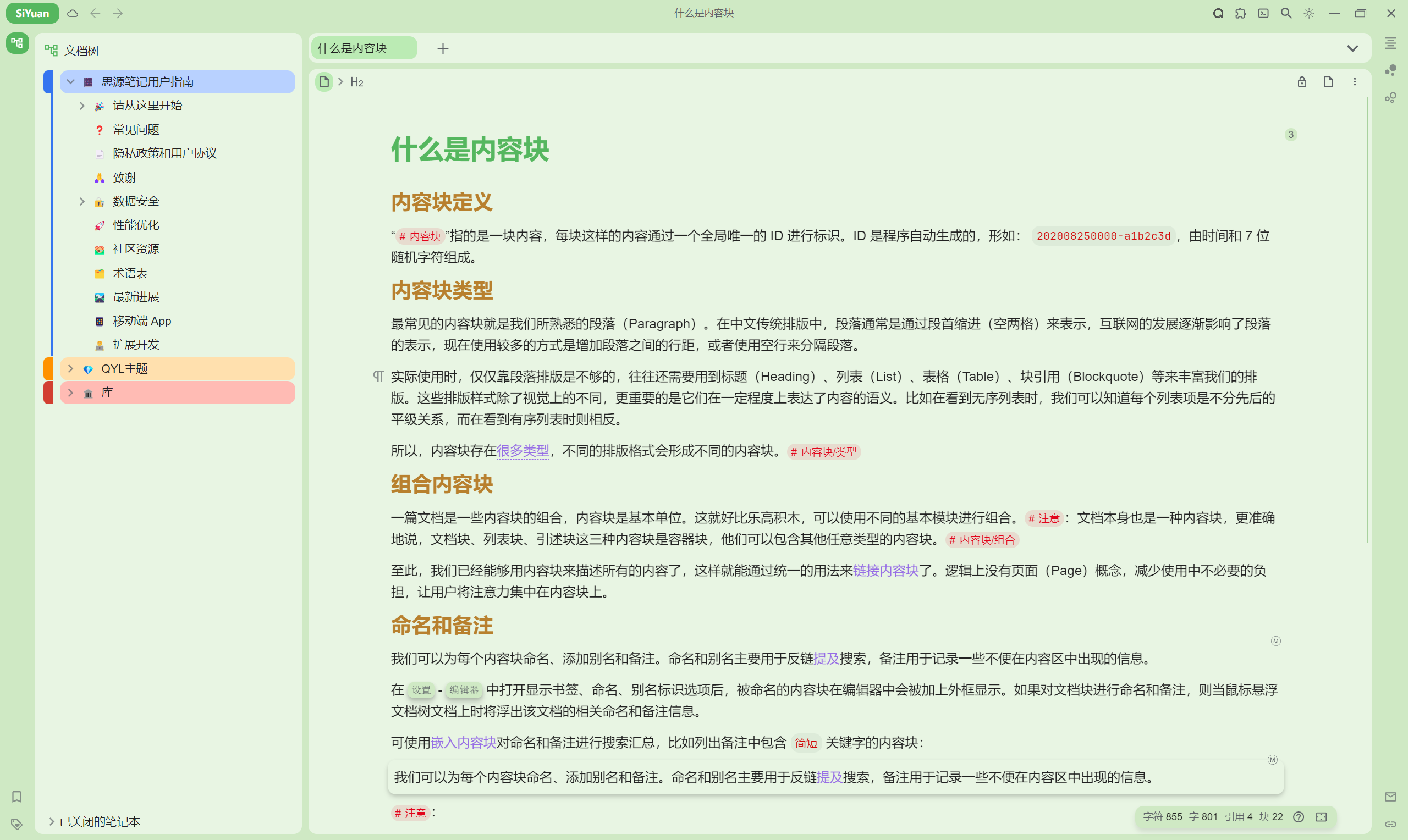Image resolution: width=1408 pixels, height=840 pixels.
Task: Open the marketplace puzzle icon
Action: 1240,13
